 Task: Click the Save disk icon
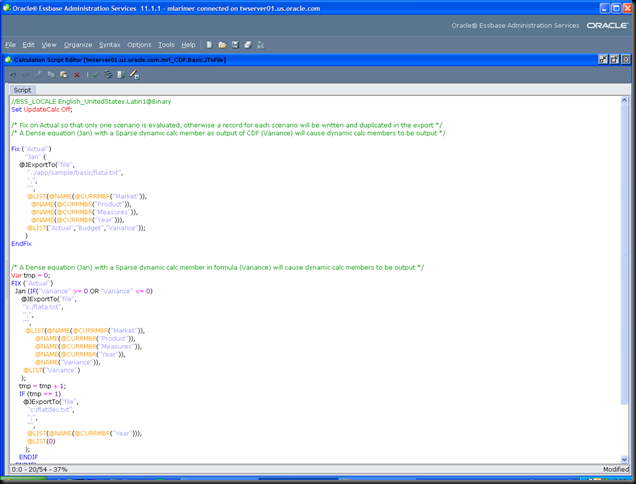click(x=235, y=45)
